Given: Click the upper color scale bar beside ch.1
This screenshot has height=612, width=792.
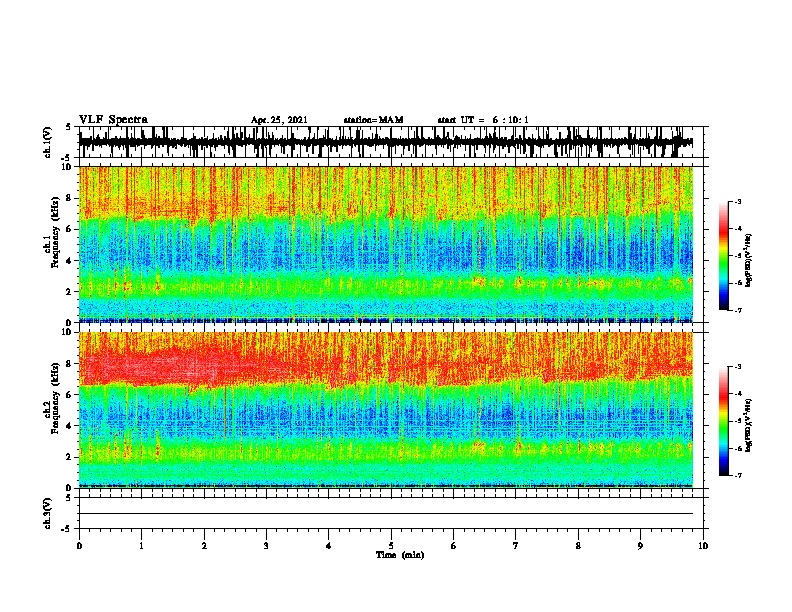Looking at the screenshot, I should coord(723,256).
